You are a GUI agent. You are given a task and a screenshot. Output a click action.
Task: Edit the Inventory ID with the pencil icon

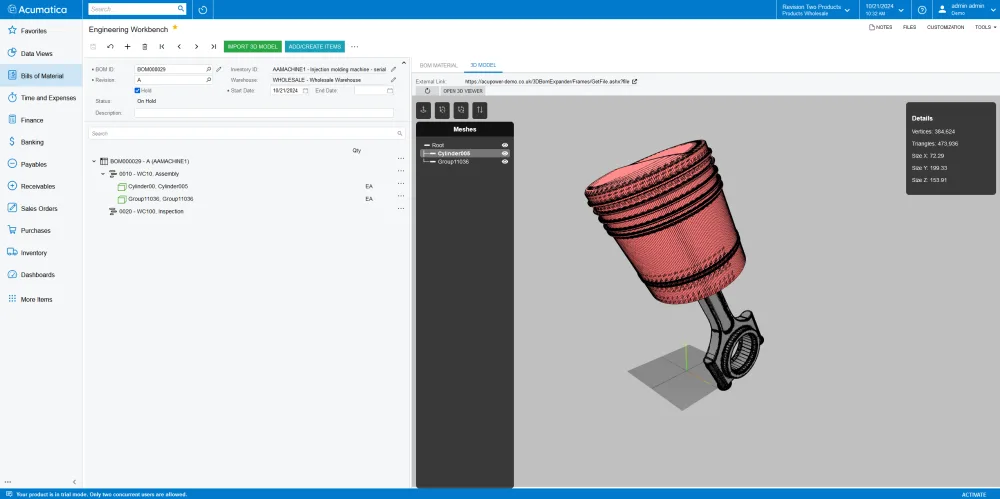click(x=394, y=69)
